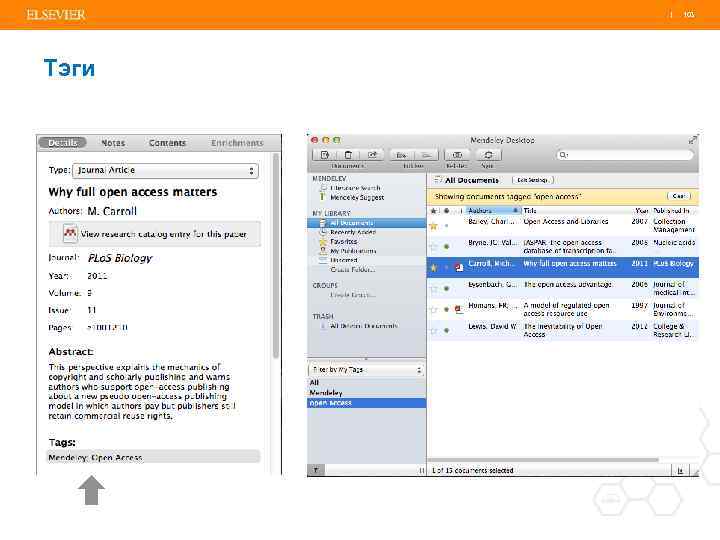Toggle full screen with the window arrow
Screen dimensions: 720x540
[692, 140]
